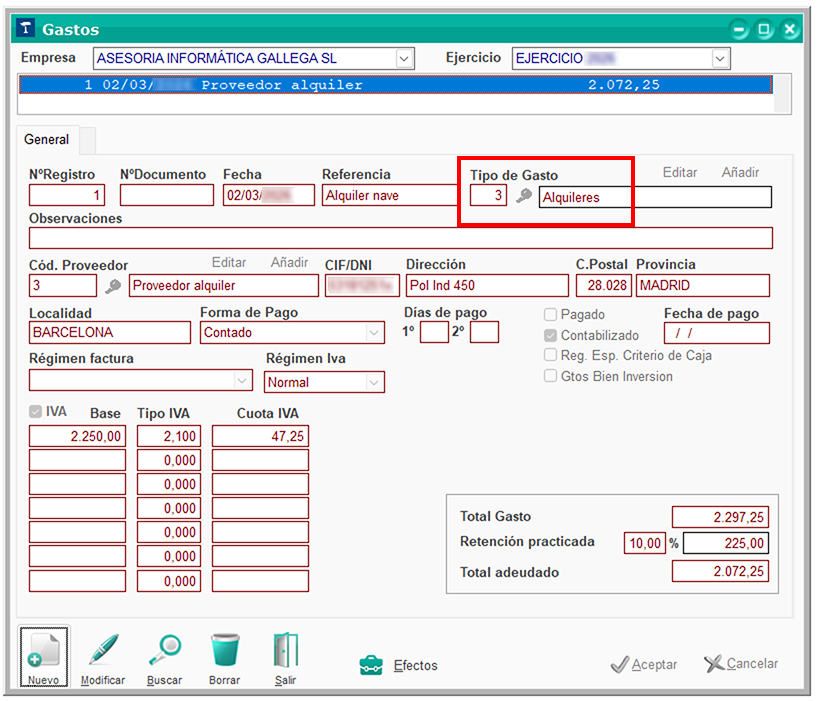The width and height of the screenshot is (817, 701).
Task: Click the Modificar pen icon
Action: click(103, 651)
